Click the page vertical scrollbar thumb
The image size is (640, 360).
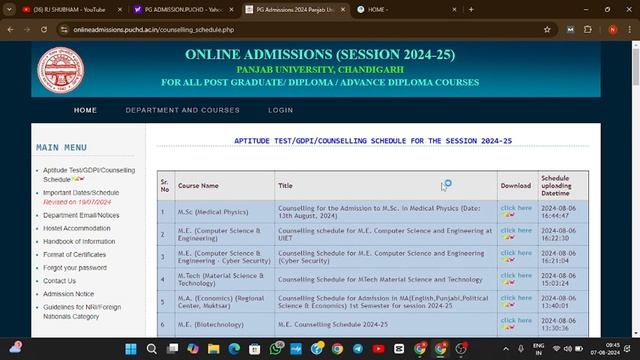coord(636,67)
